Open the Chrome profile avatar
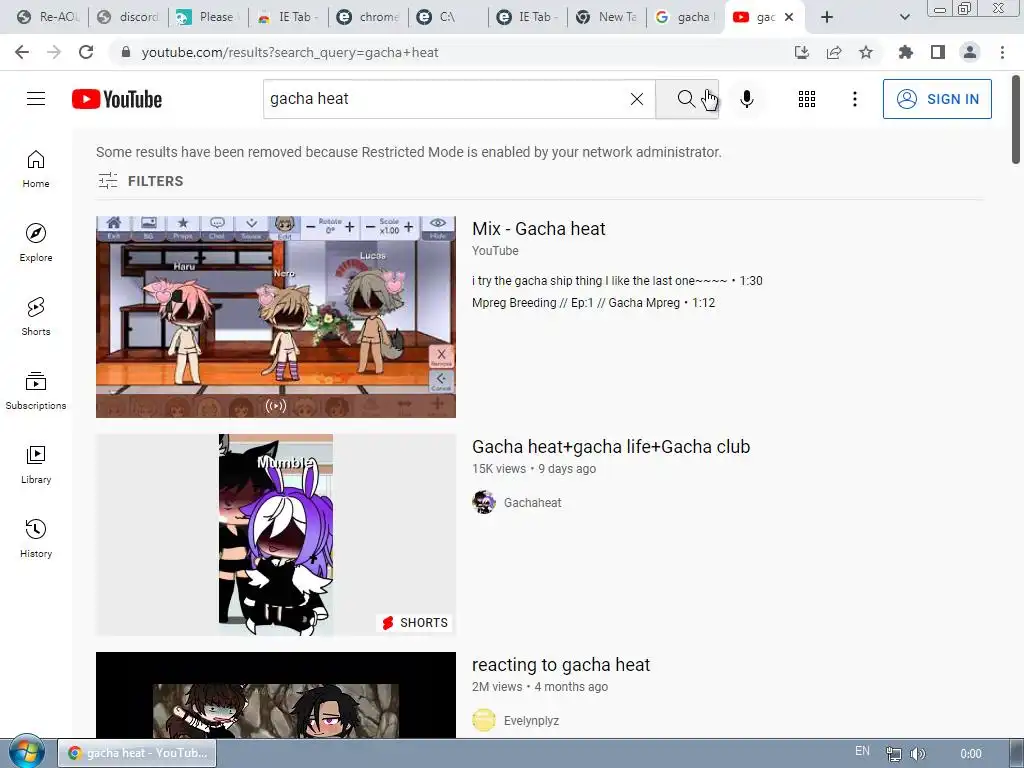Image resolution: width=1024 pixels, height=768 pixels. pyautogui.click(x=970, y=52)
